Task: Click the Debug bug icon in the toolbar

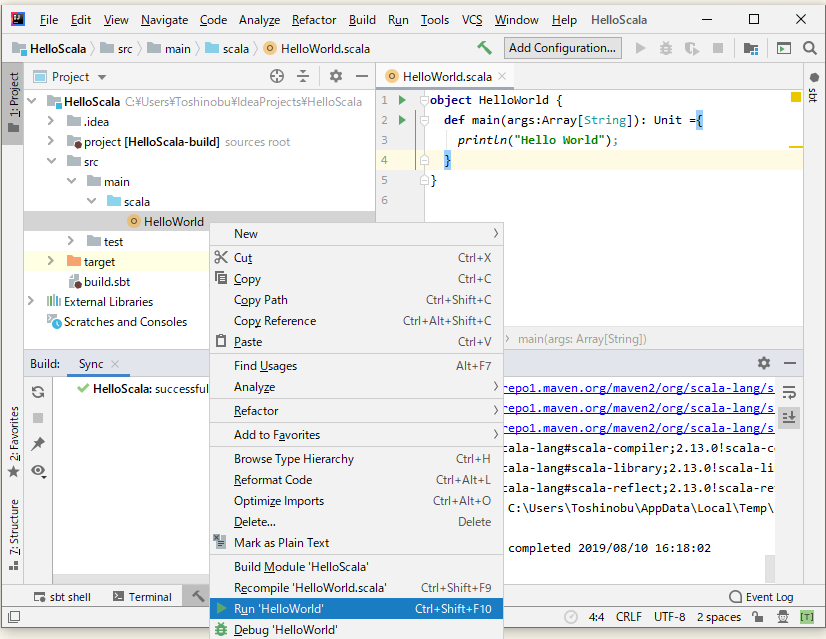Action: pos(666,48)
